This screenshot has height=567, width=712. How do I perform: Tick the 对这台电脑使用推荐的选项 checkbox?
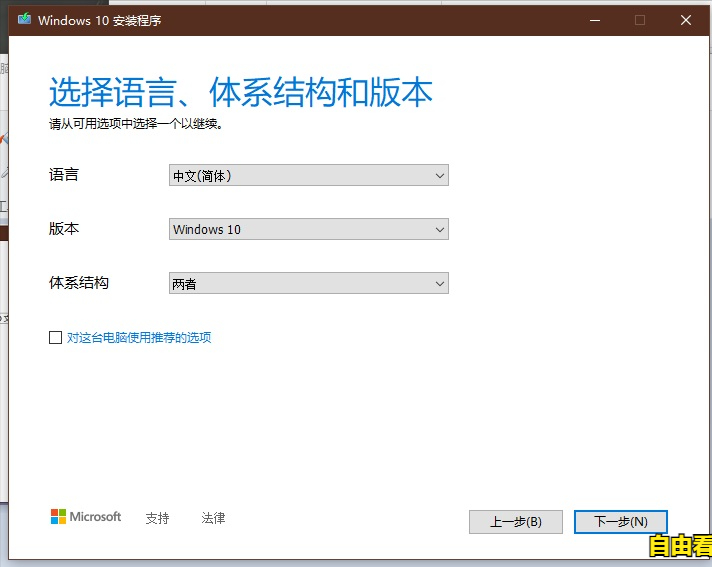[x=55, y=337]
